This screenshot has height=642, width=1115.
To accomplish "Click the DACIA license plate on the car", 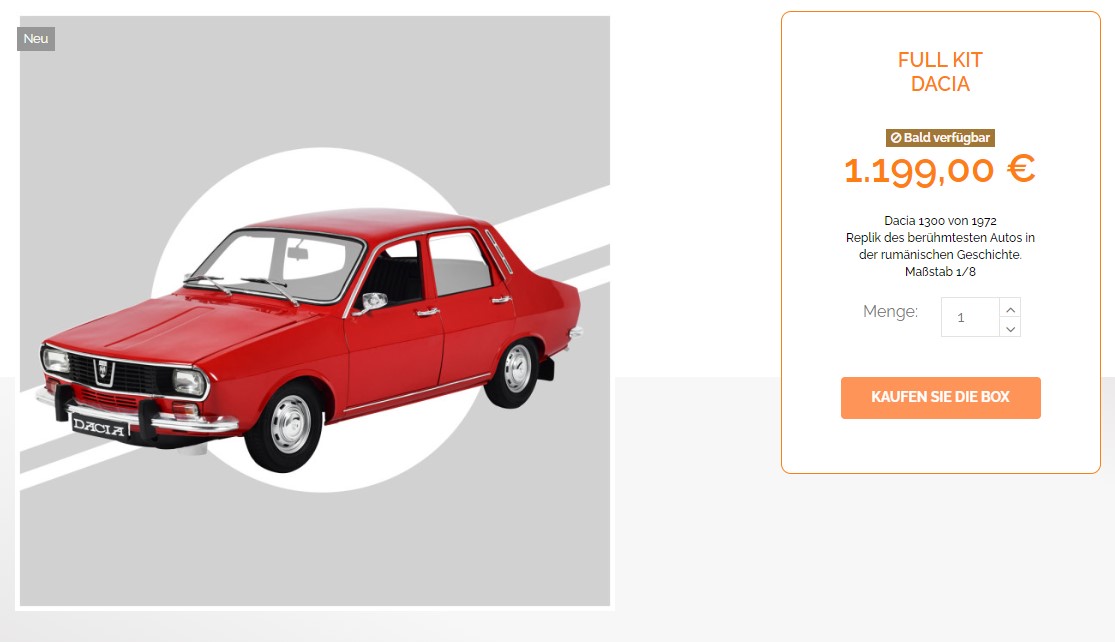I will 100,427.
